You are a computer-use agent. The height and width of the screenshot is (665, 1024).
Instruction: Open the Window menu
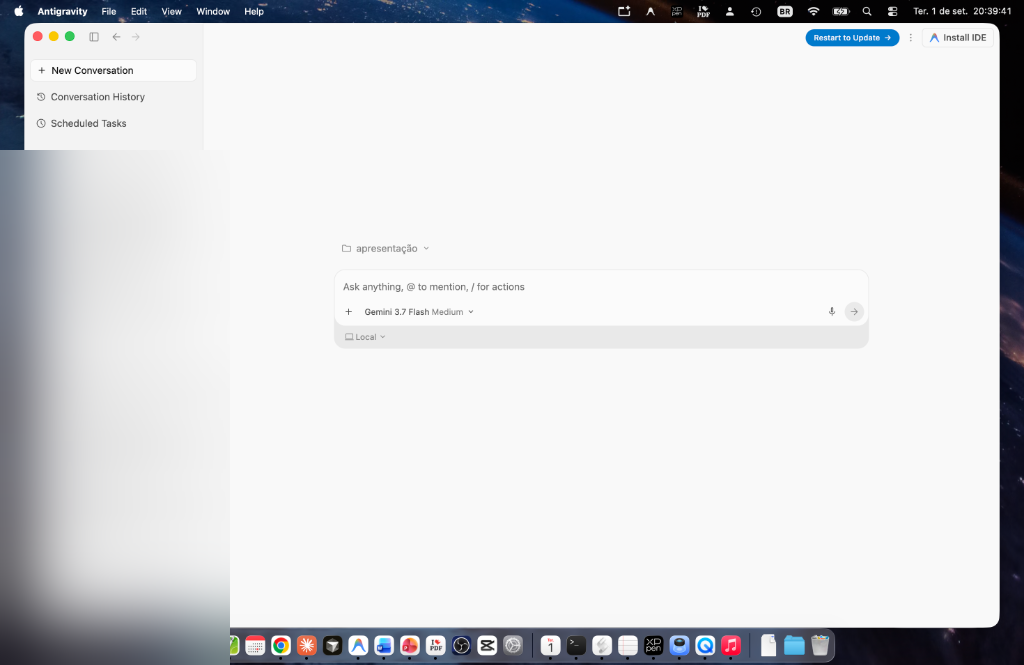[x=213, y=11]
